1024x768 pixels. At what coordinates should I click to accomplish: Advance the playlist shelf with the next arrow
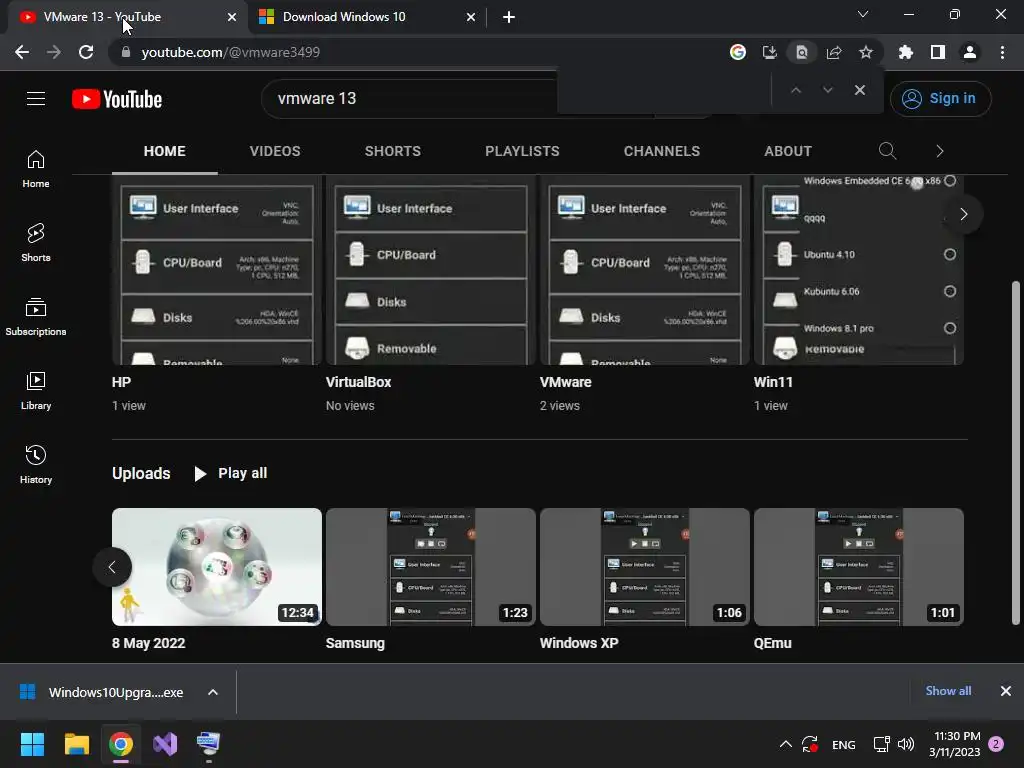pyautogui.click(x=963, y=214)
